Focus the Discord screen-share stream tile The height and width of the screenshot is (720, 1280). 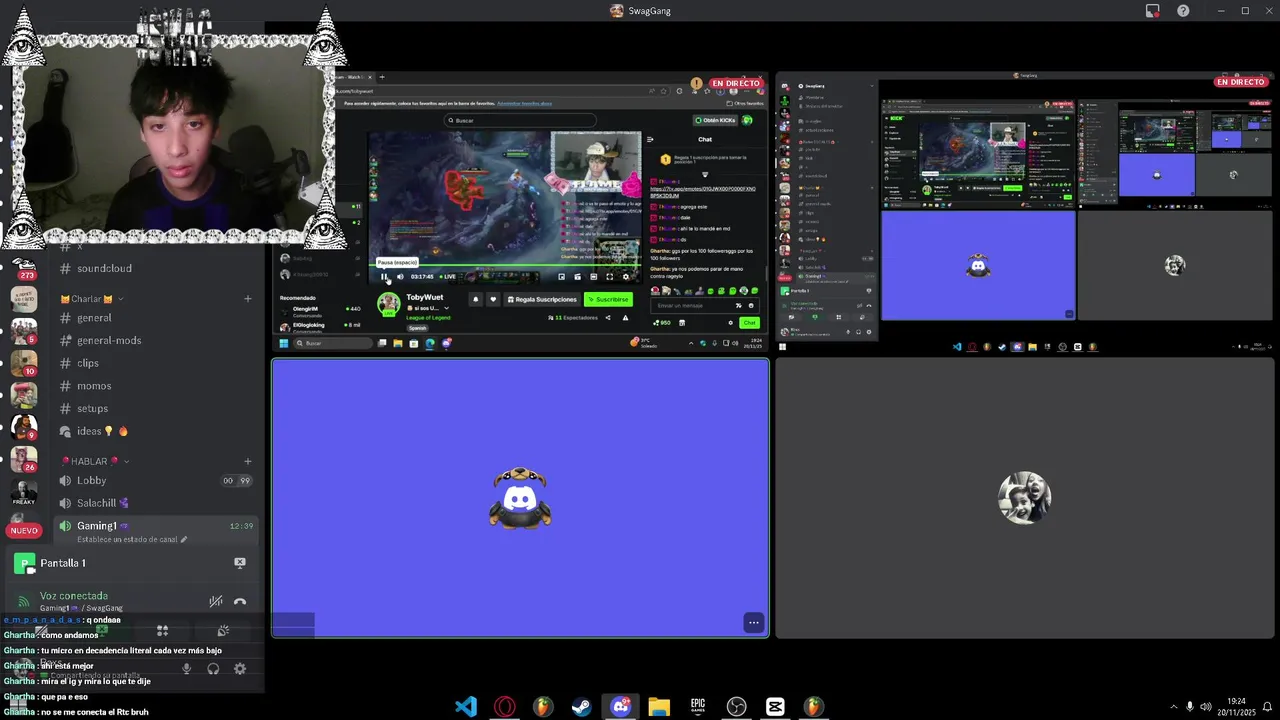point(1025,212)
